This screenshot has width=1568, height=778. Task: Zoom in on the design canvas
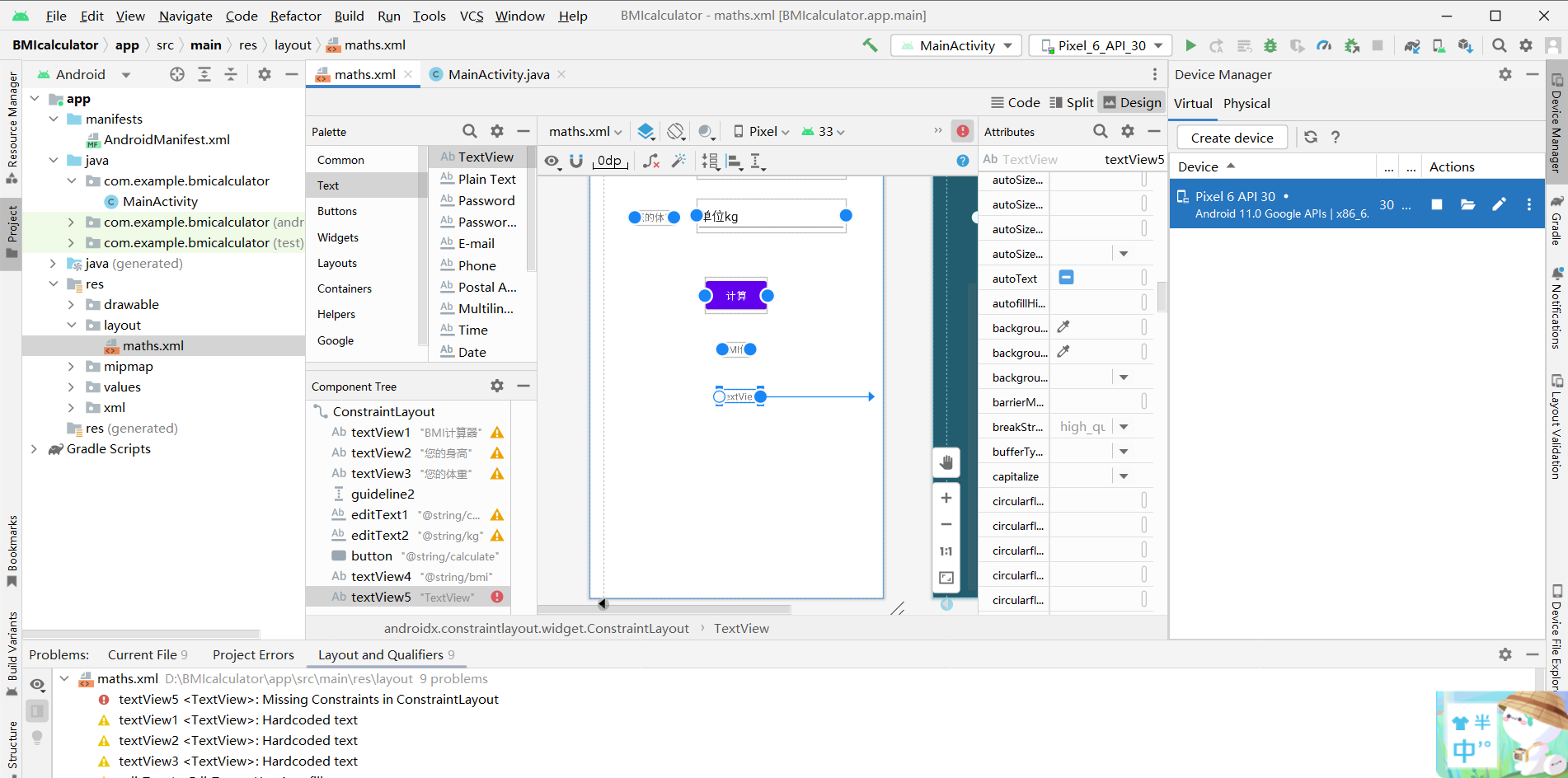(946, 498)
